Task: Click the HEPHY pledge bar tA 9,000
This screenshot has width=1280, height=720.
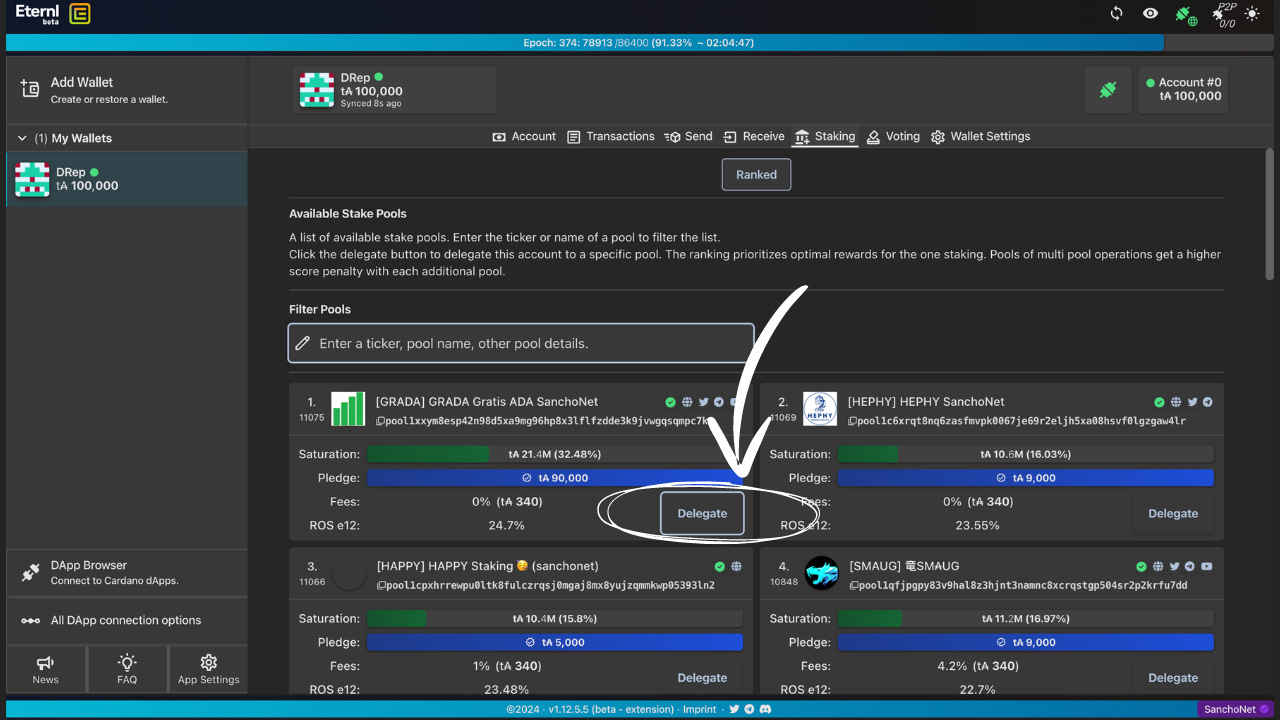Action: click(x=1026, y=478)
